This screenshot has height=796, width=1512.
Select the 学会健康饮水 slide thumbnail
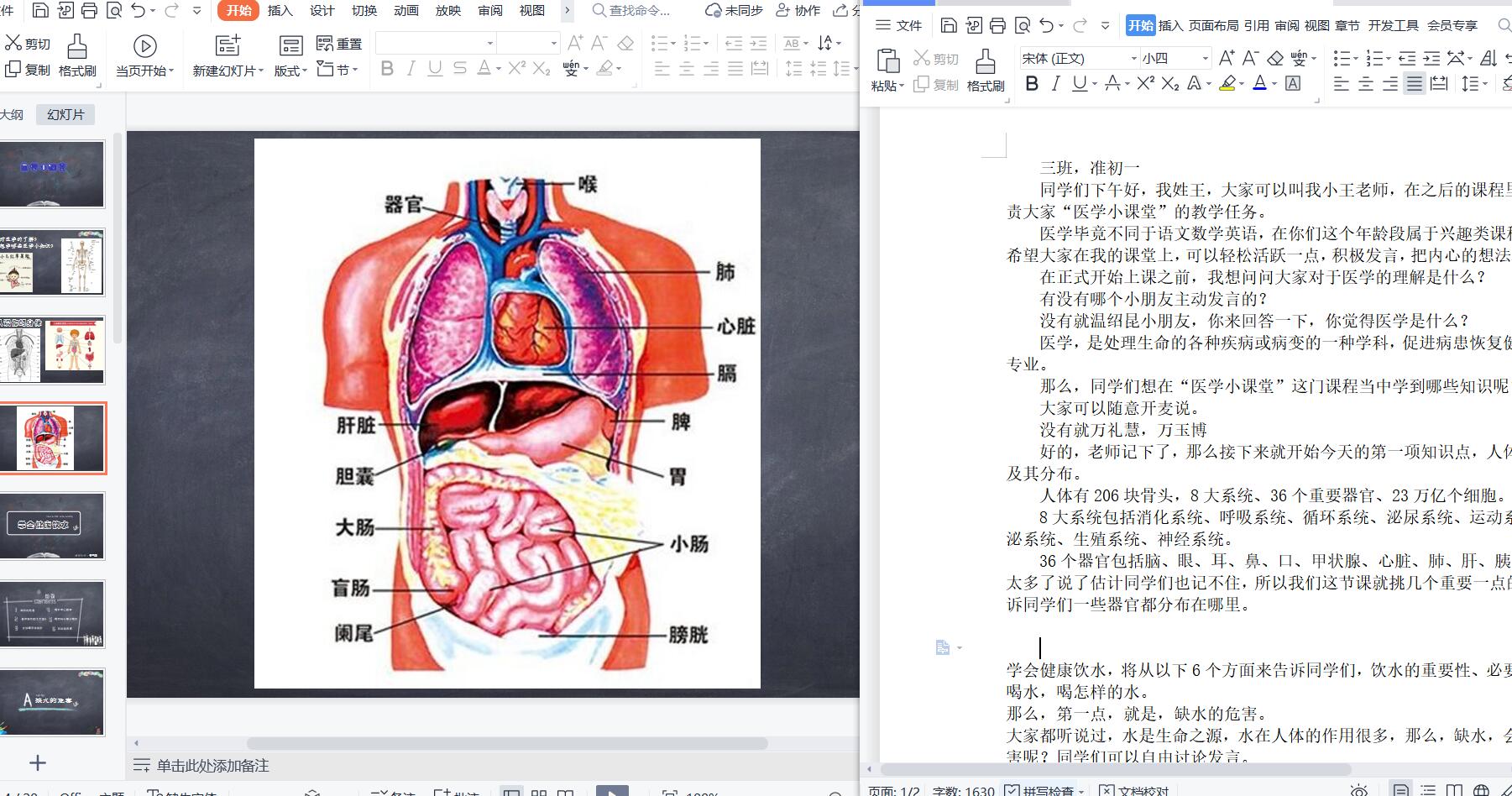(x=52, y=525)
